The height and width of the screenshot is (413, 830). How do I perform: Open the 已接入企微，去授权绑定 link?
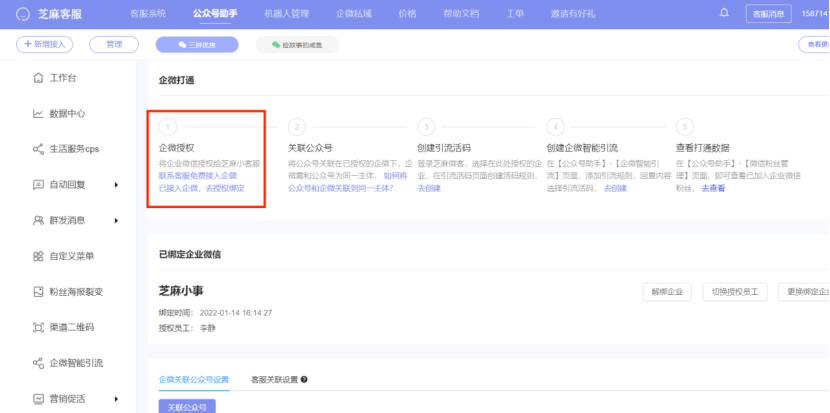point(201,188)
